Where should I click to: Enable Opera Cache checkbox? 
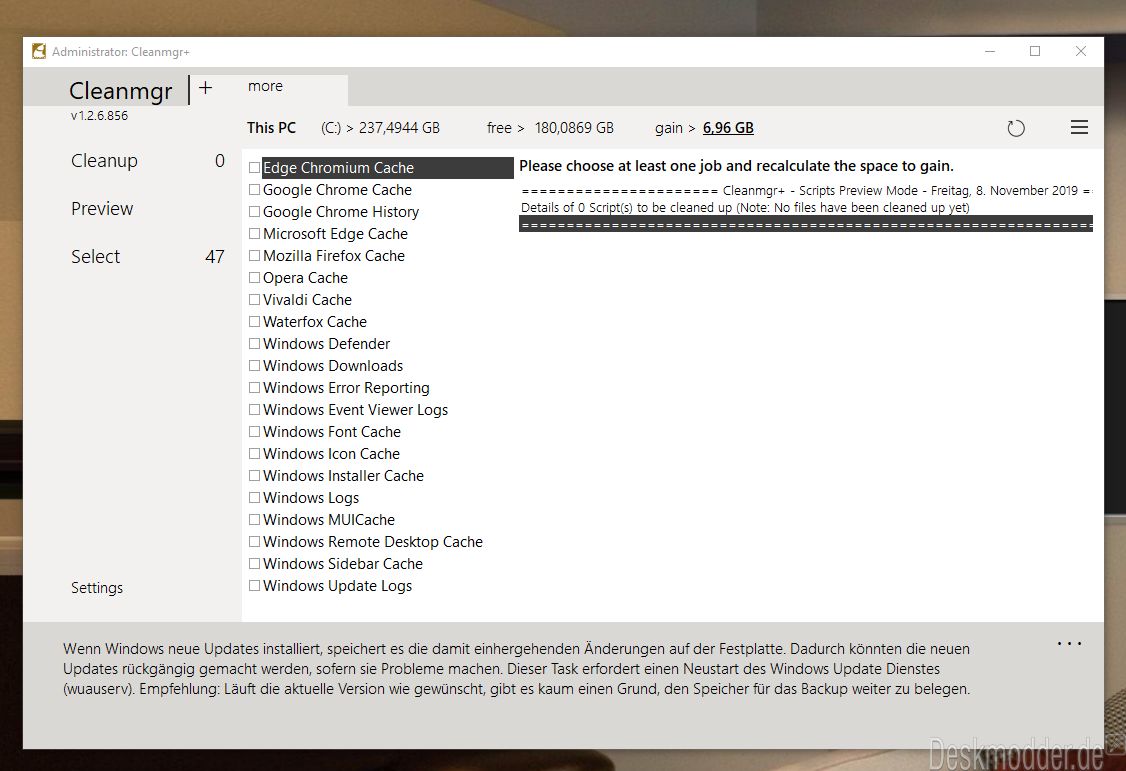pos(254,278)
